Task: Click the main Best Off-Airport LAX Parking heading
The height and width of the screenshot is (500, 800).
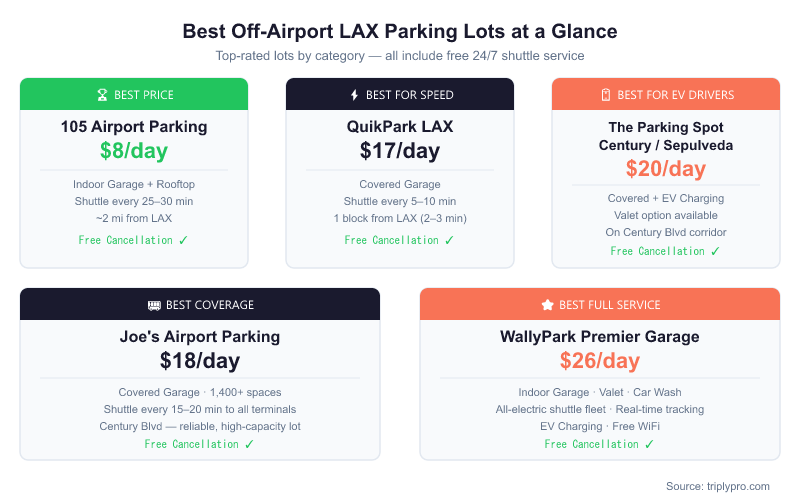Action: (400, 31)
